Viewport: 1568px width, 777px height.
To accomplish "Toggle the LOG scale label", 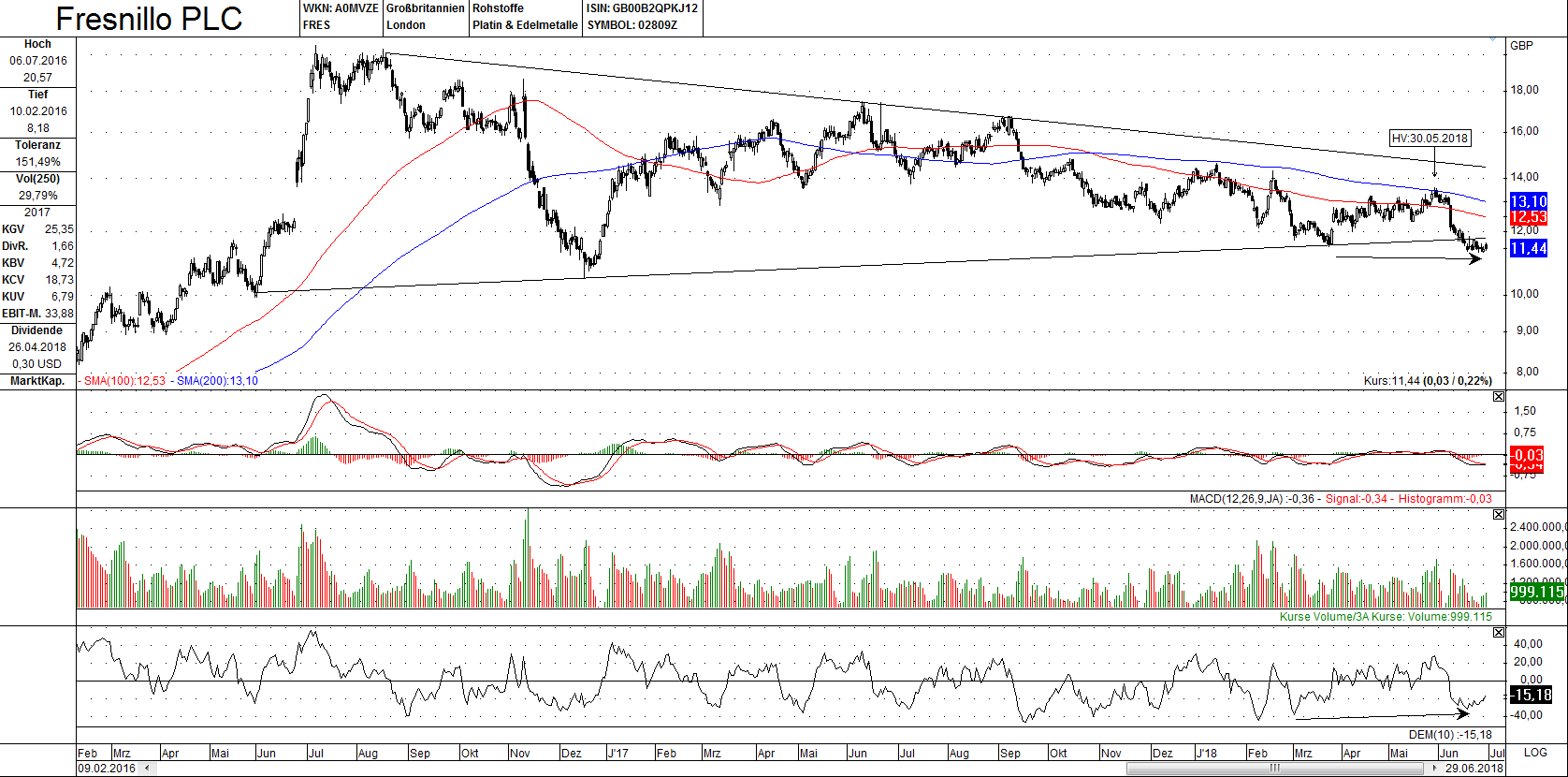I will pos(1535,753).
